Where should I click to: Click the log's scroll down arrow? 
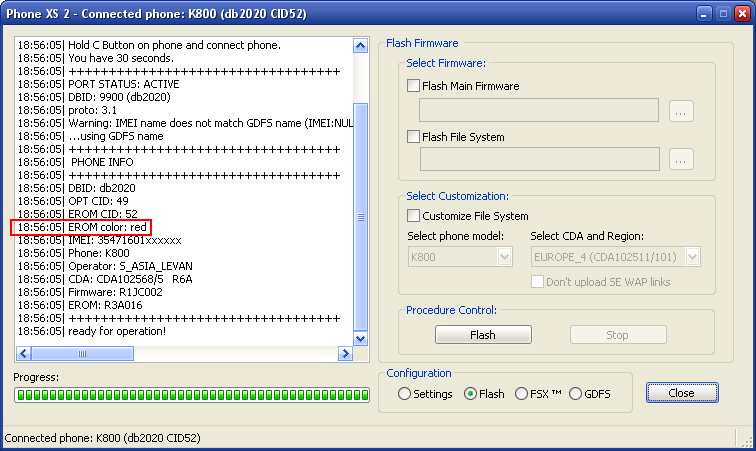(361, 337)
